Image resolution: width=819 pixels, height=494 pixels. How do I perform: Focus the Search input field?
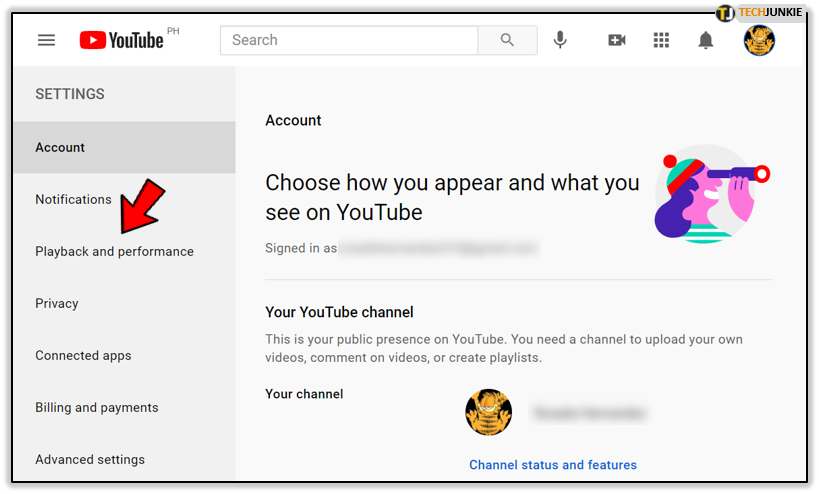click(x=349, y=40)
